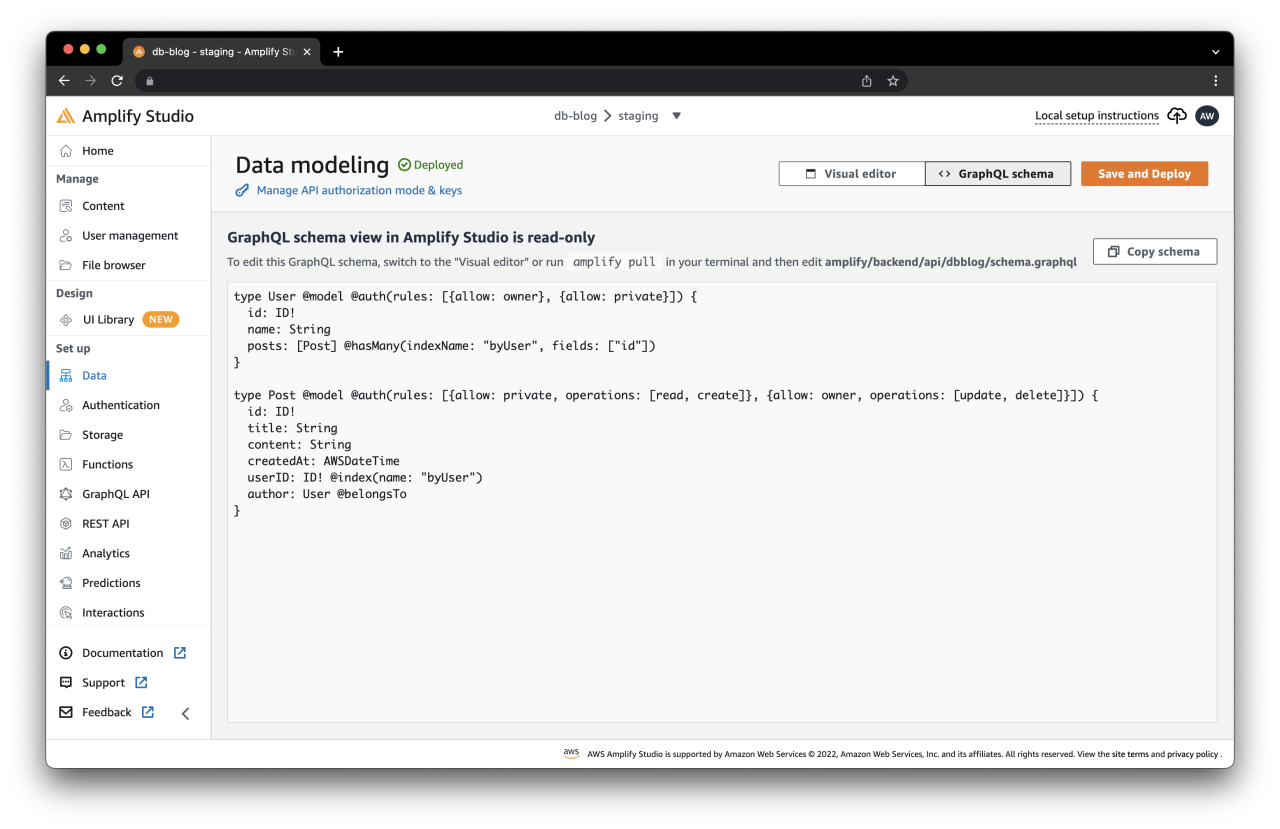
Task: Click the Data icon in sidebar
Action: [x=66, y=376]
